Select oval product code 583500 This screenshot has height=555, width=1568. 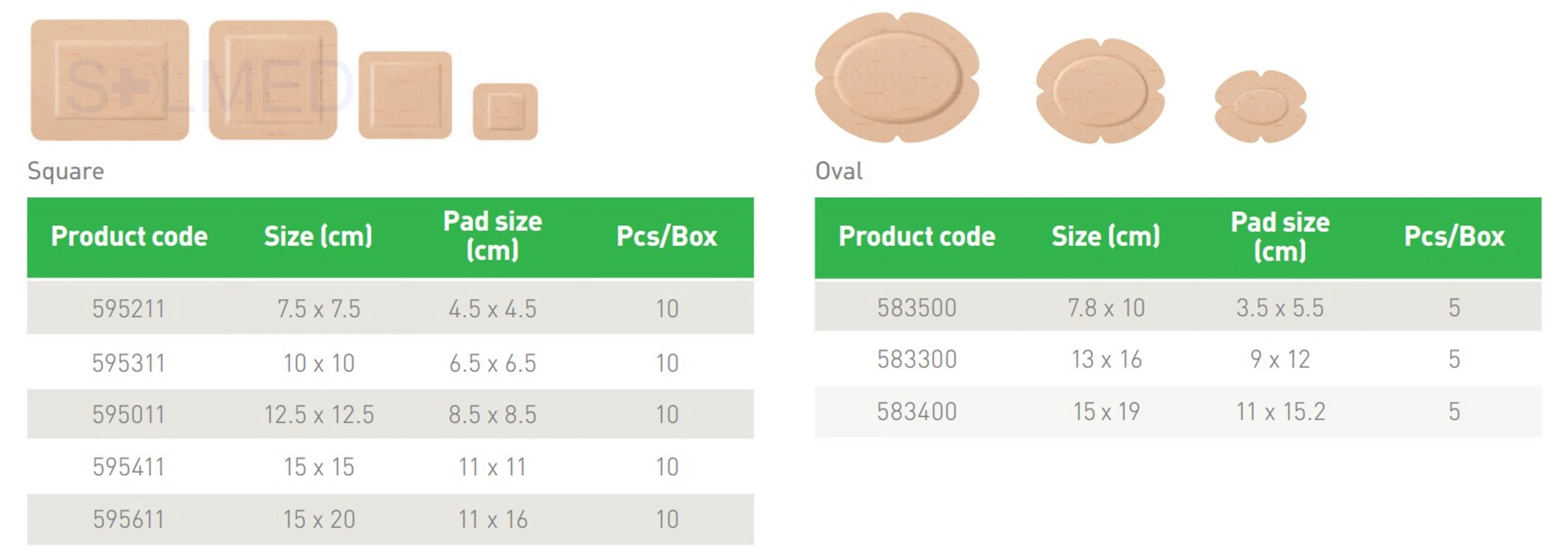(x=917, y=308)
